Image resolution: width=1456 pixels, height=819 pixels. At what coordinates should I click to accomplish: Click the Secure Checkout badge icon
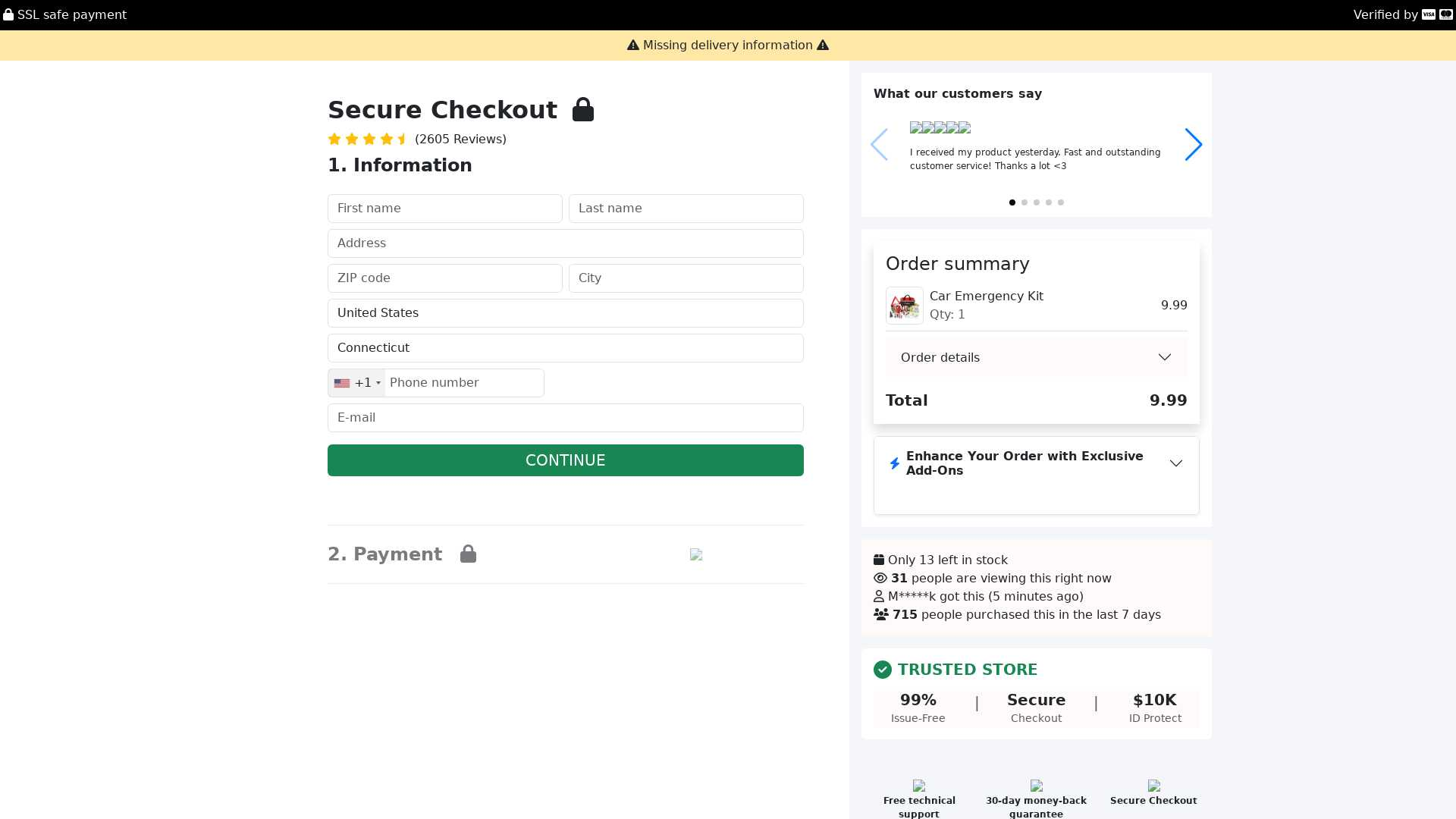(x=1154, y=786)
